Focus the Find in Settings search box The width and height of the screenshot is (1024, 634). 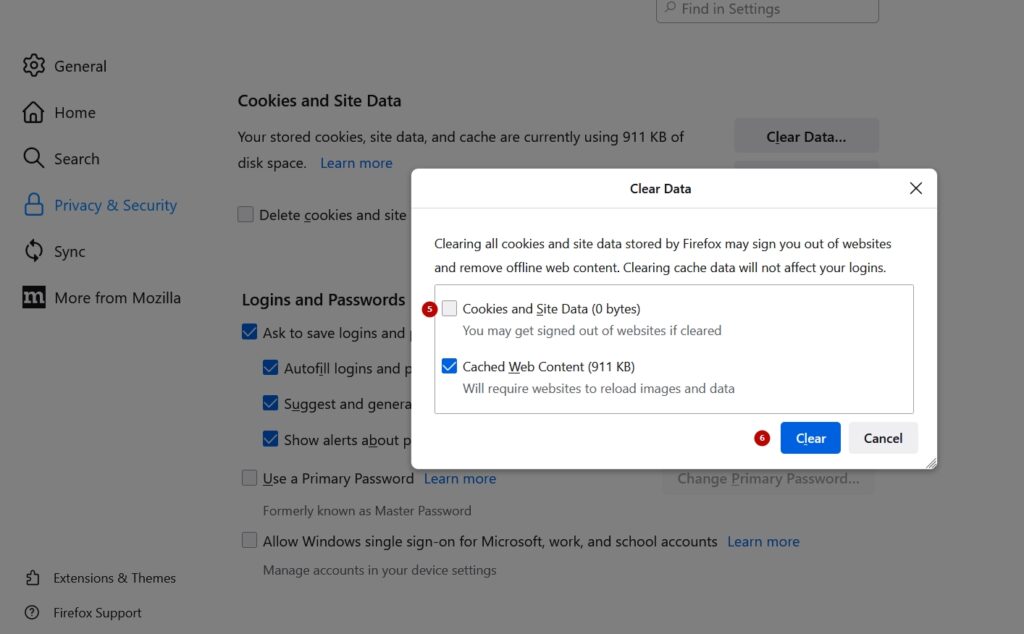point(767,10)
